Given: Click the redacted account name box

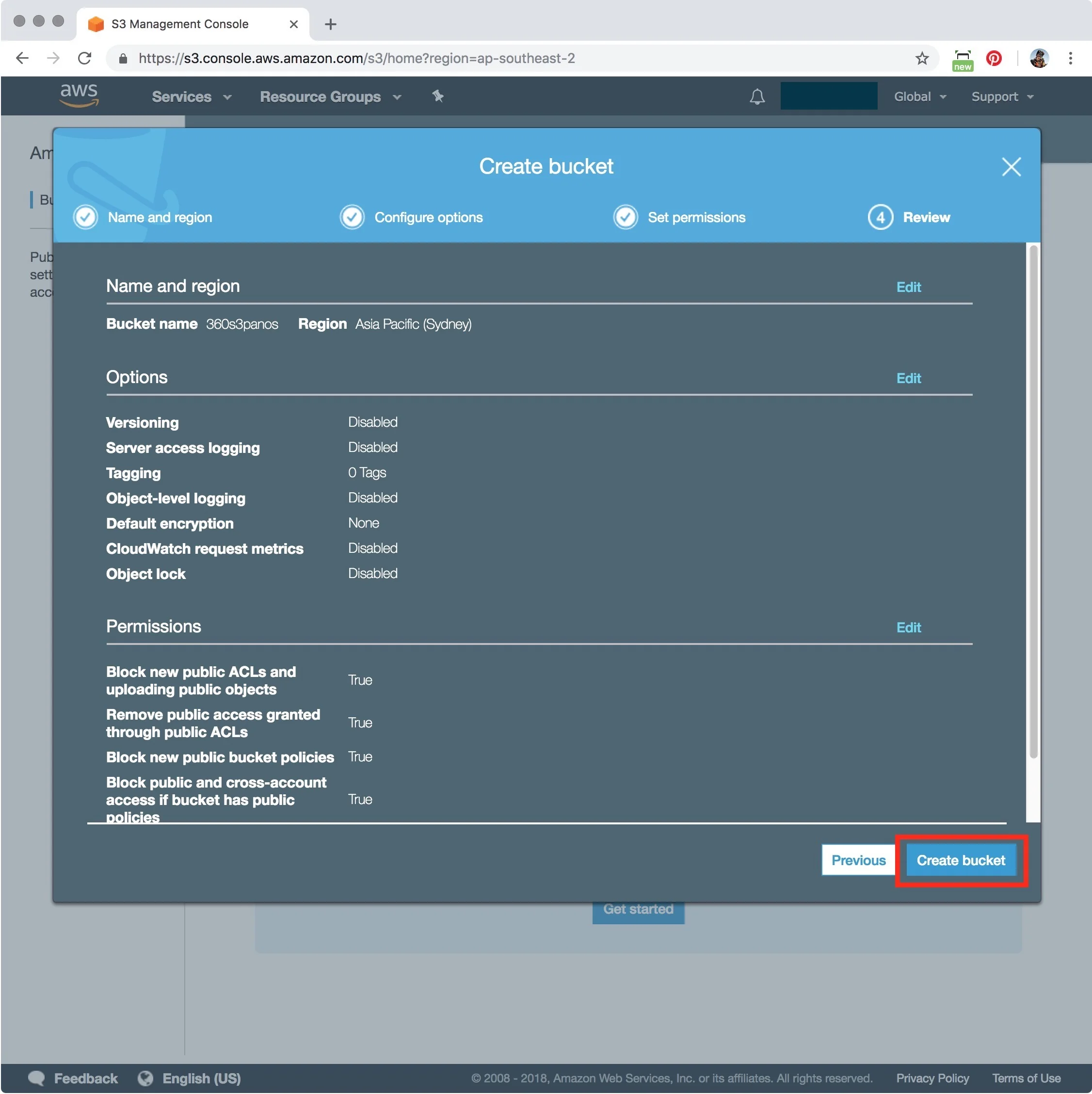Looking at the screenshot, I should [828, 96].
